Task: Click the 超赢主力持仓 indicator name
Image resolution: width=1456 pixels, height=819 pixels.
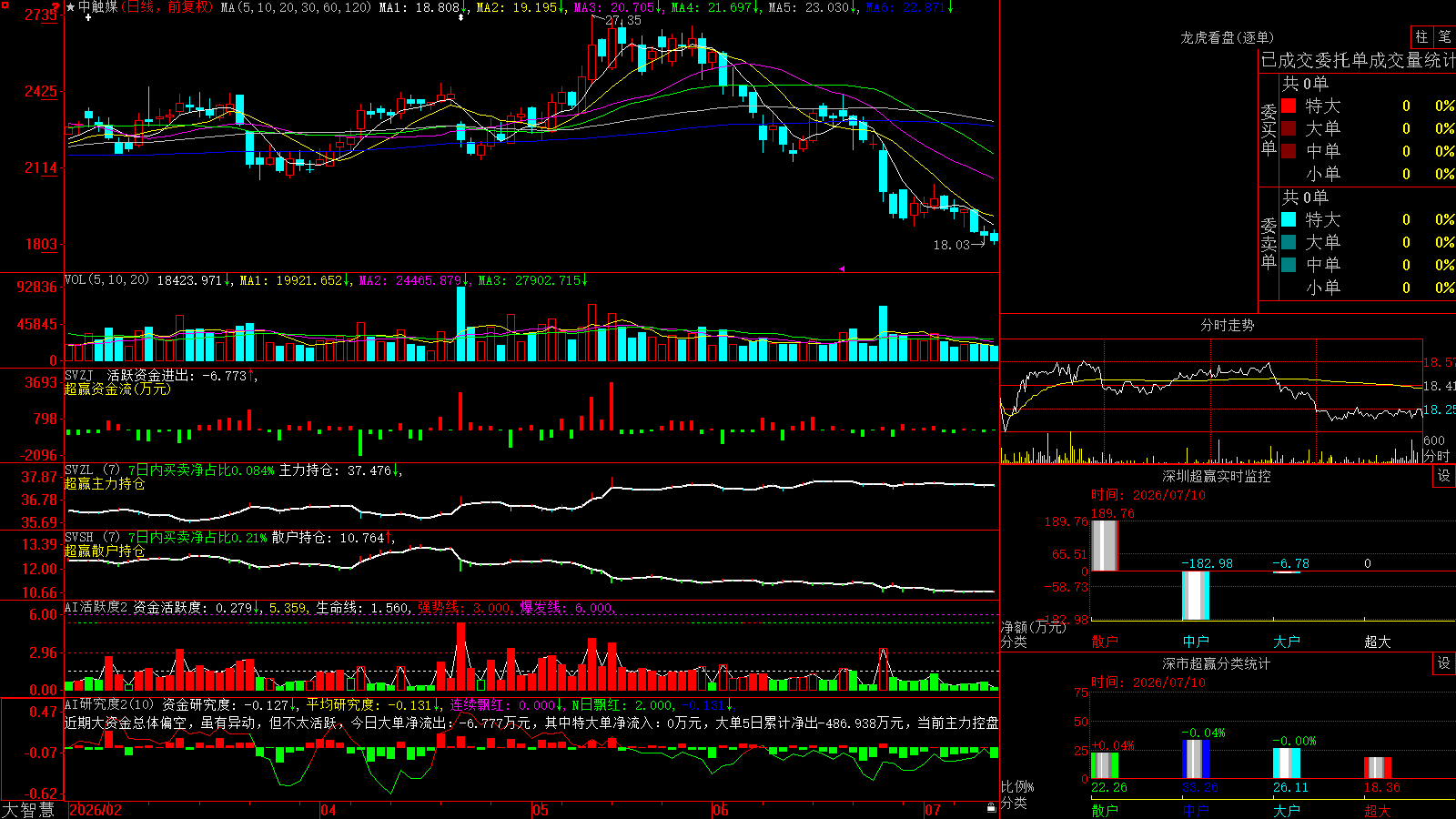Action: click(105, 483)
